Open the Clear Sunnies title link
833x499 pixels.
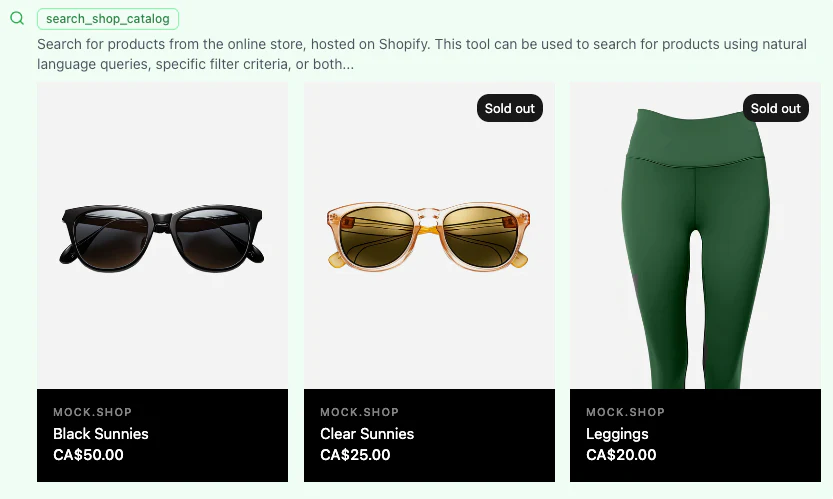tap(367, 434)
